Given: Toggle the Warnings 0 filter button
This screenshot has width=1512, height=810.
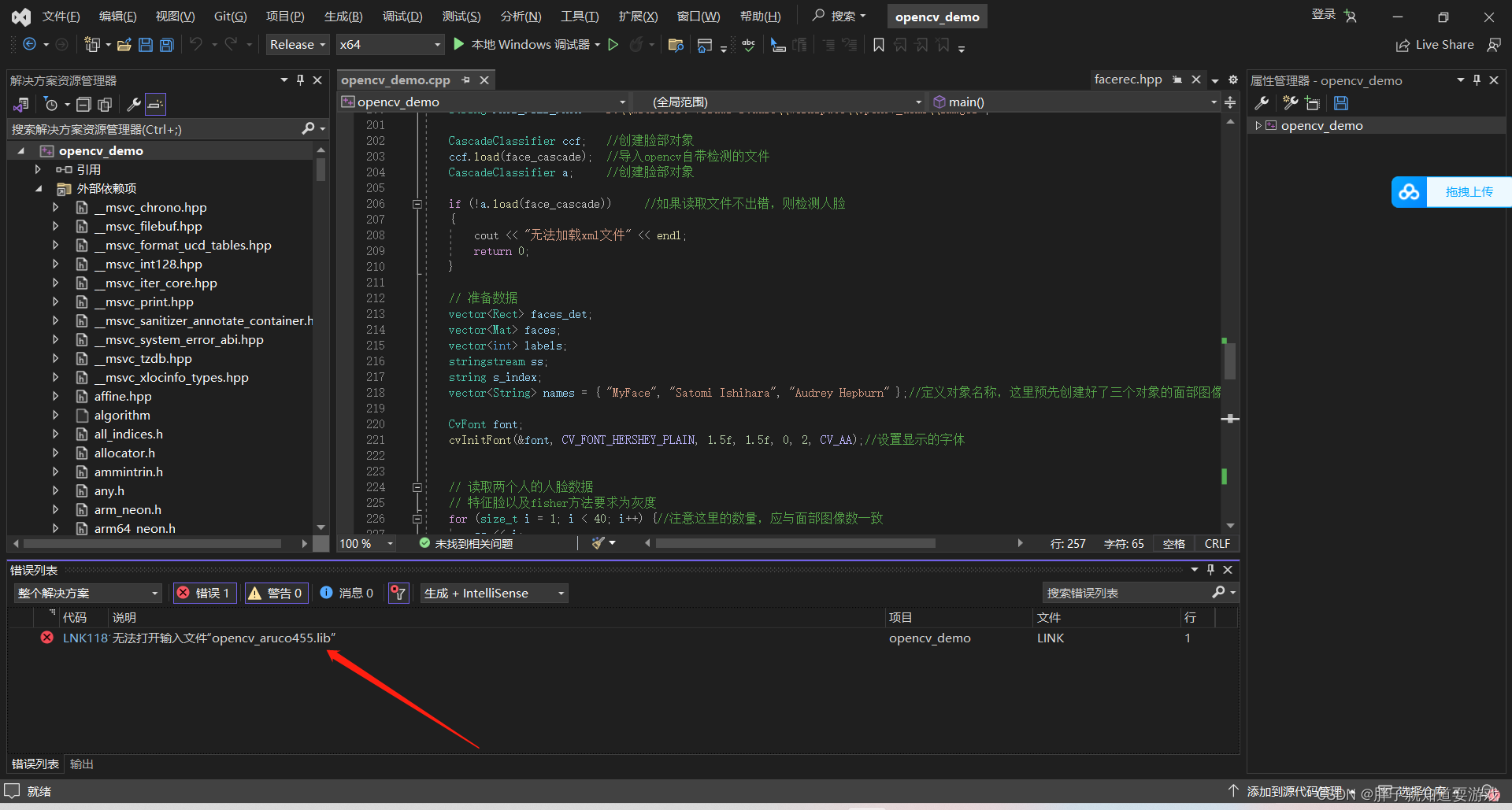Looking at the screenshot, I should (276, 594).
